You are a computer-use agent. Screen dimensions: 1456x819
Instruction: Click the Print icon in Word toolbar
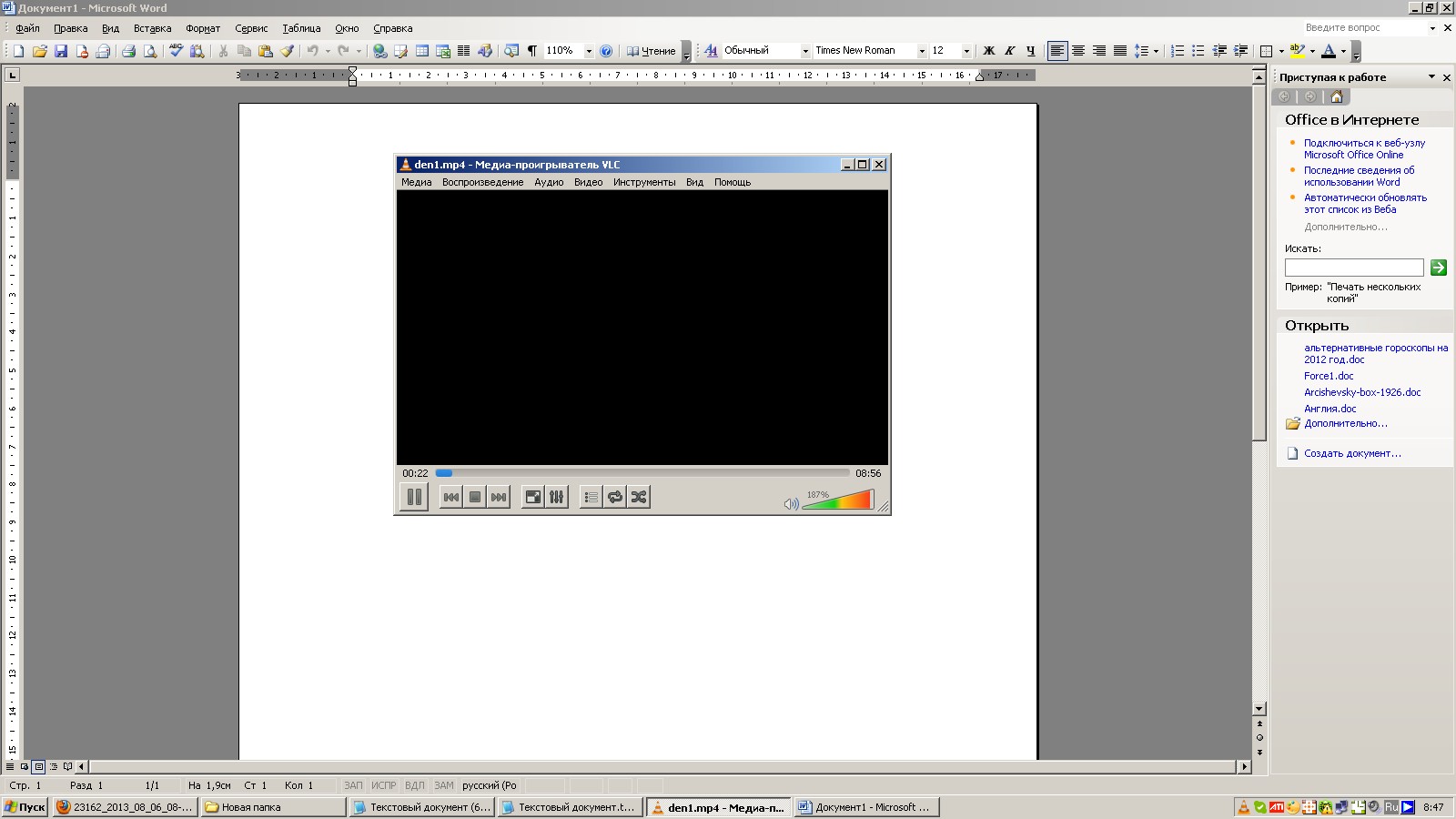coord(128,51)
